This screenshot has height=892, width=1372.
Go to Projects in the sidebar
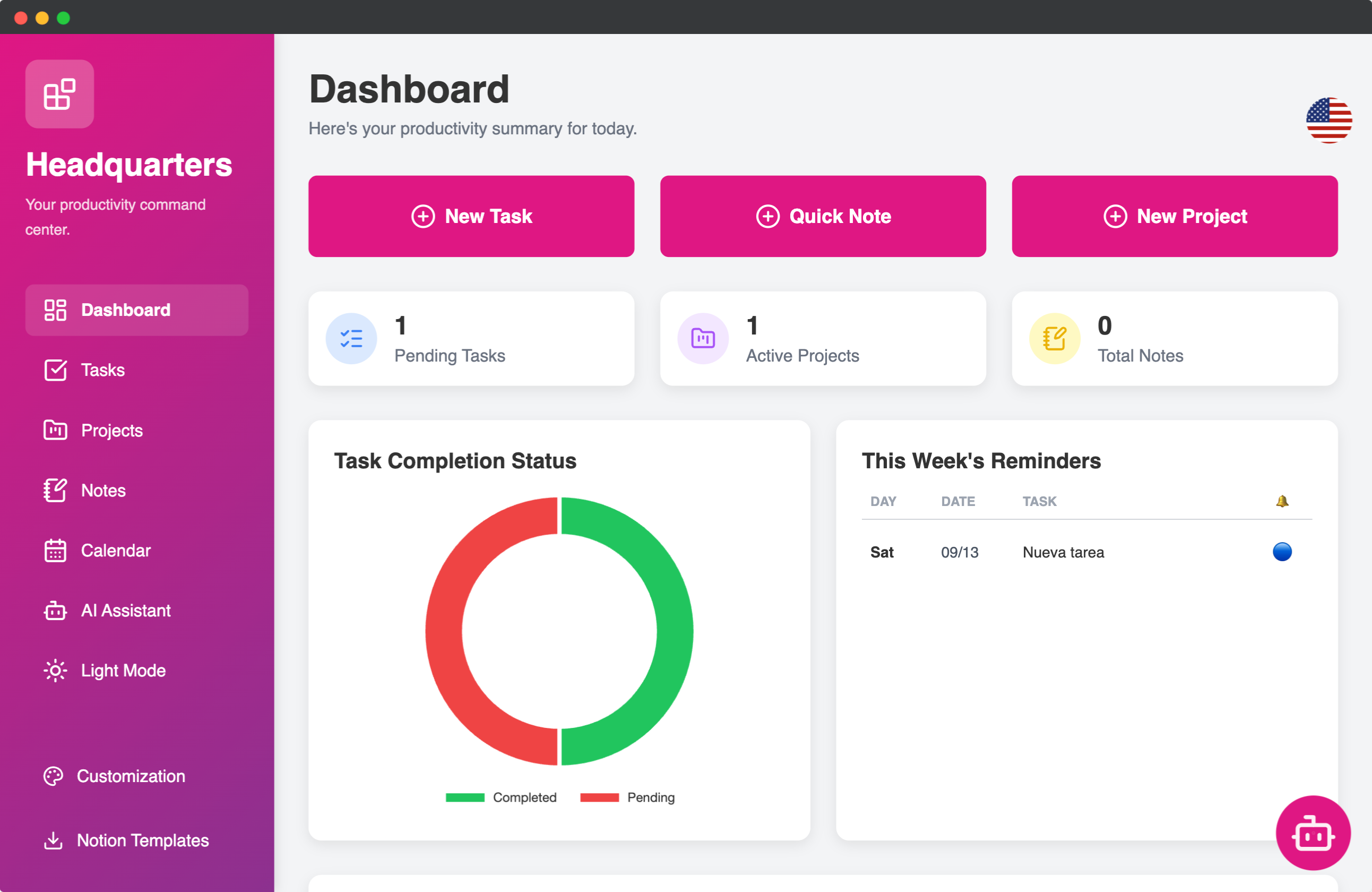pos(111,430)
